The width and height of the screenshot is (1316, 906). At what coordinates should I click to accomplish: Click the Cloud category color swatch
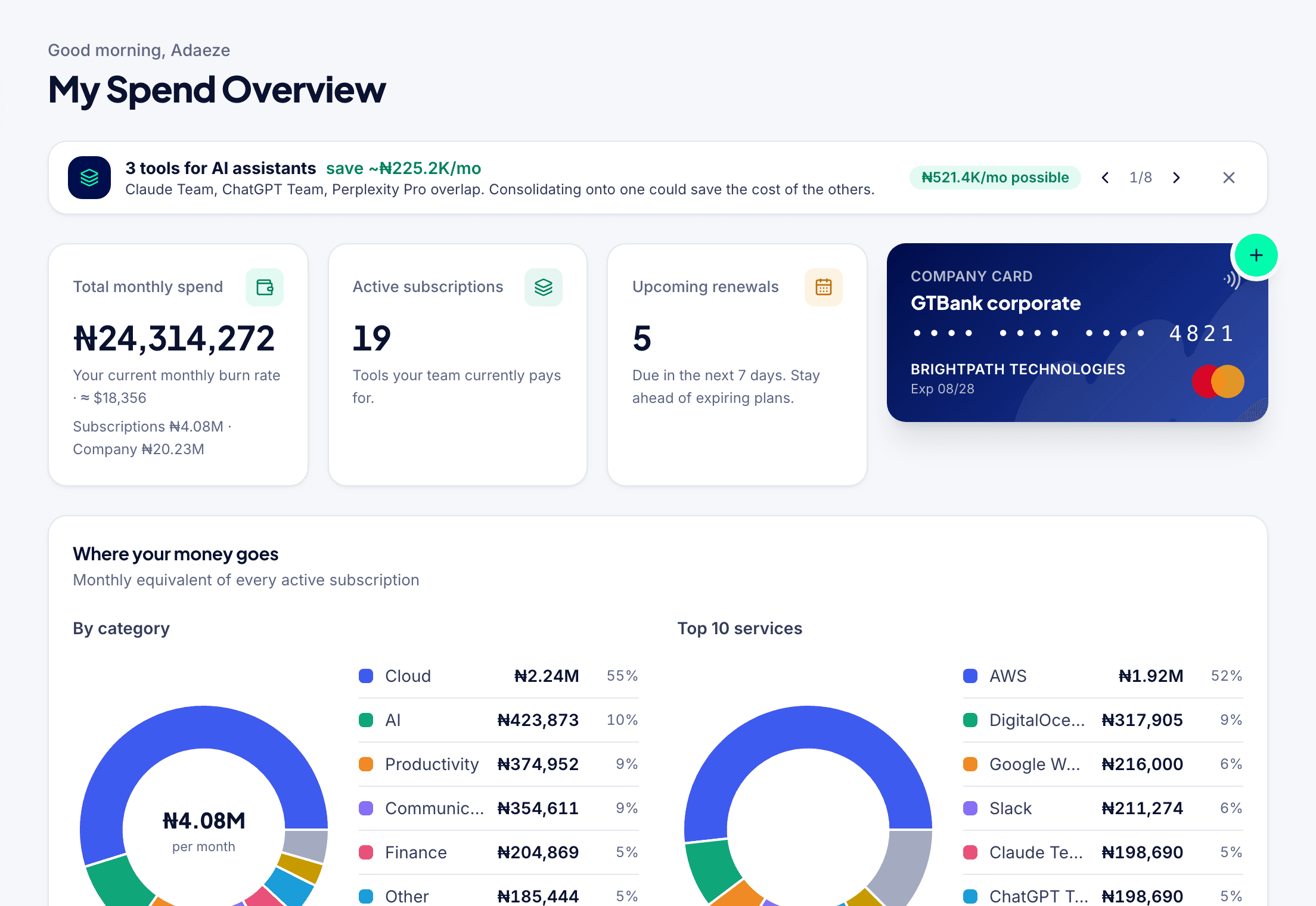pos(366,676)
